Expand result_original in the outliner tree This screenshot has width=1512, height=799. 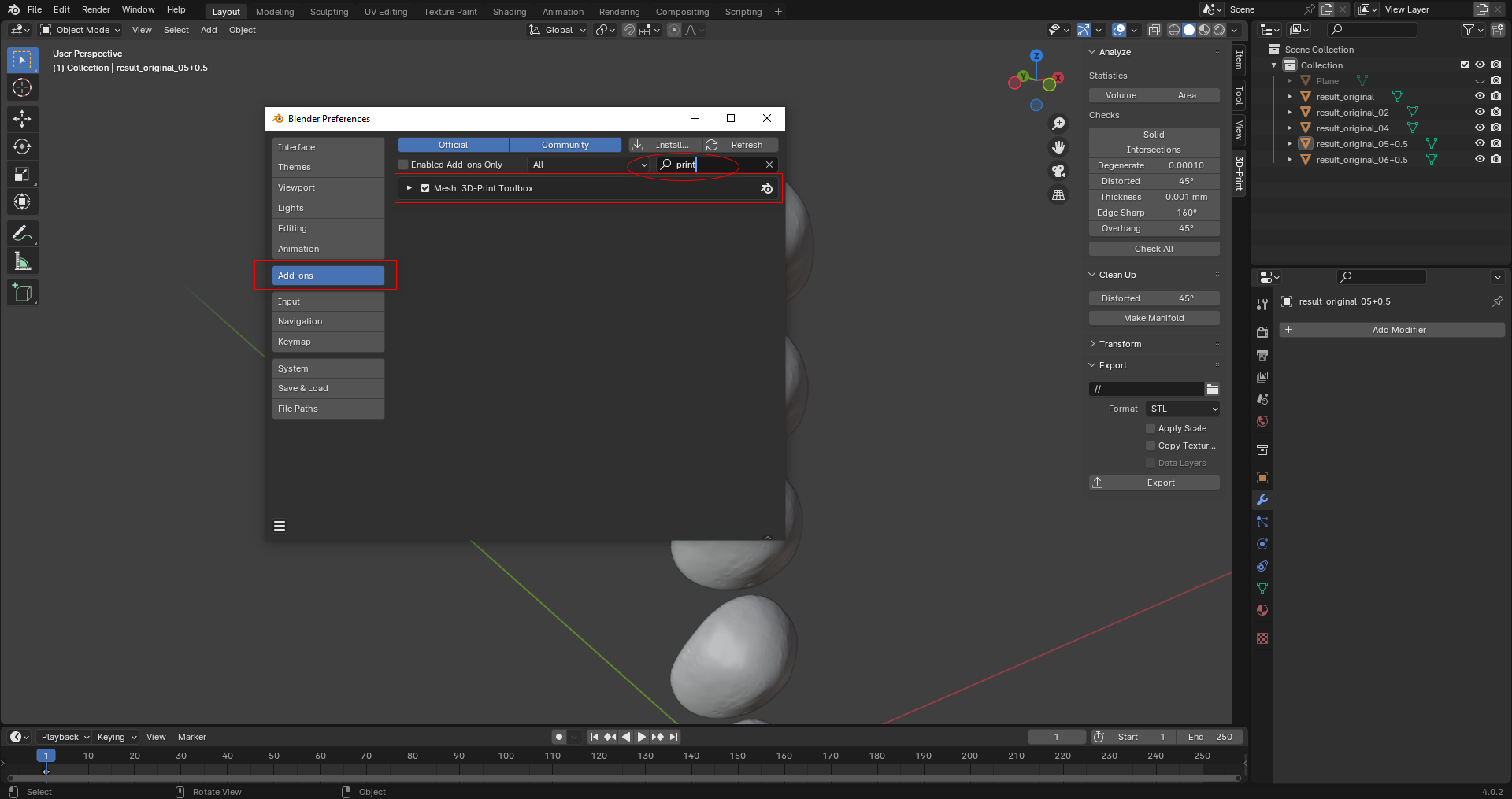pyautogui.click(x=1290, y=97)
